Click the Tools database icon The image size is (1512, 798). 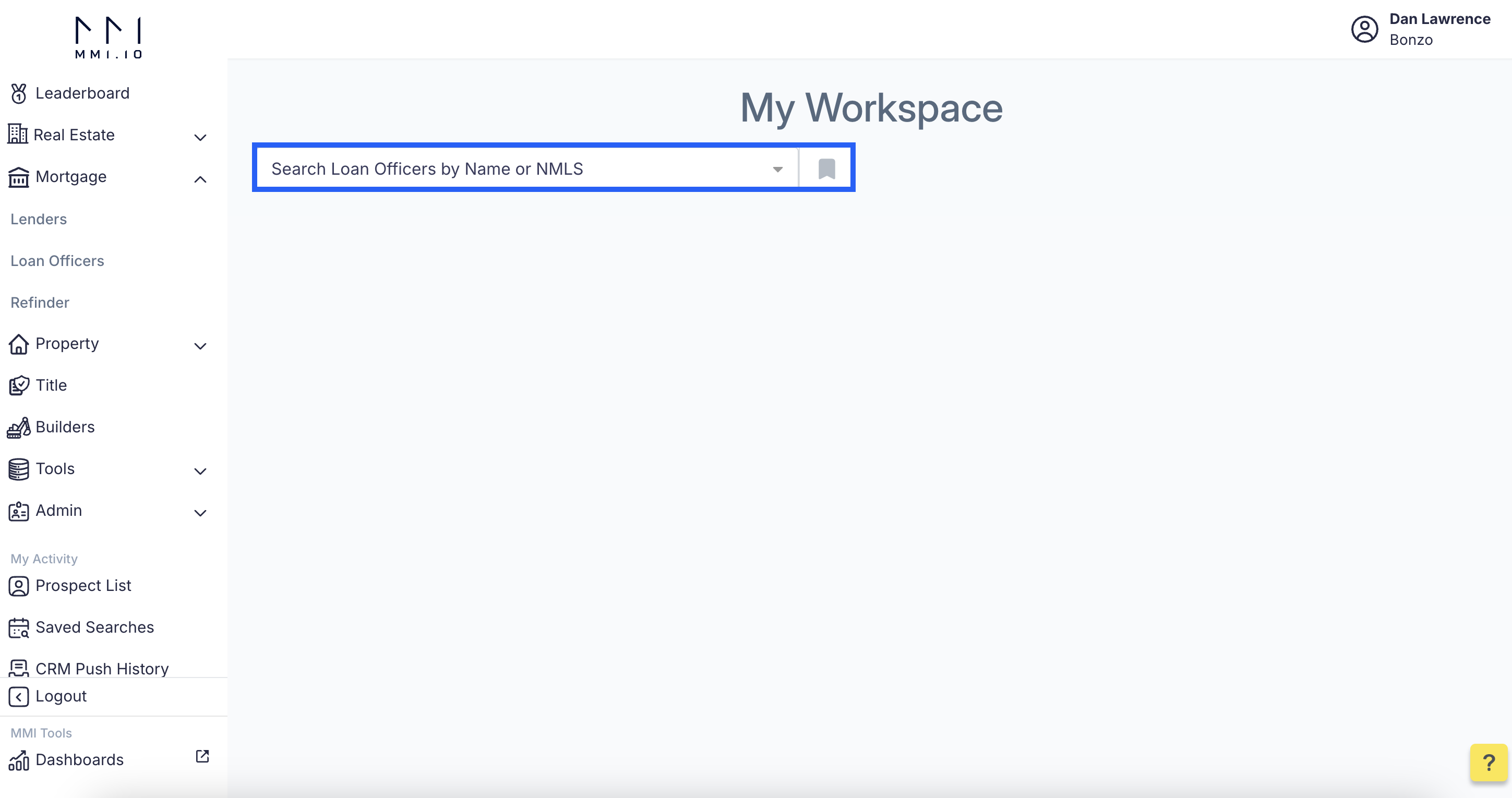point(19,469)
